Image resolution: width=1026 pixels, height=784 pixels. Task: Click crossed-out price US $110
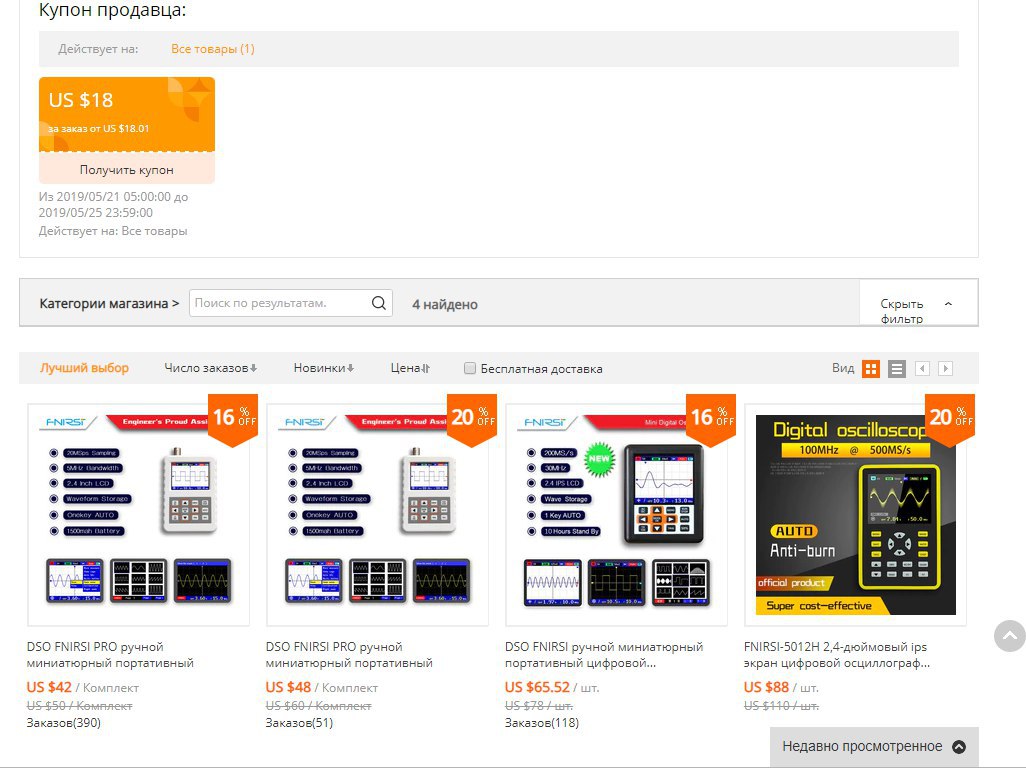pyautogui.click(x=781, y=705)
